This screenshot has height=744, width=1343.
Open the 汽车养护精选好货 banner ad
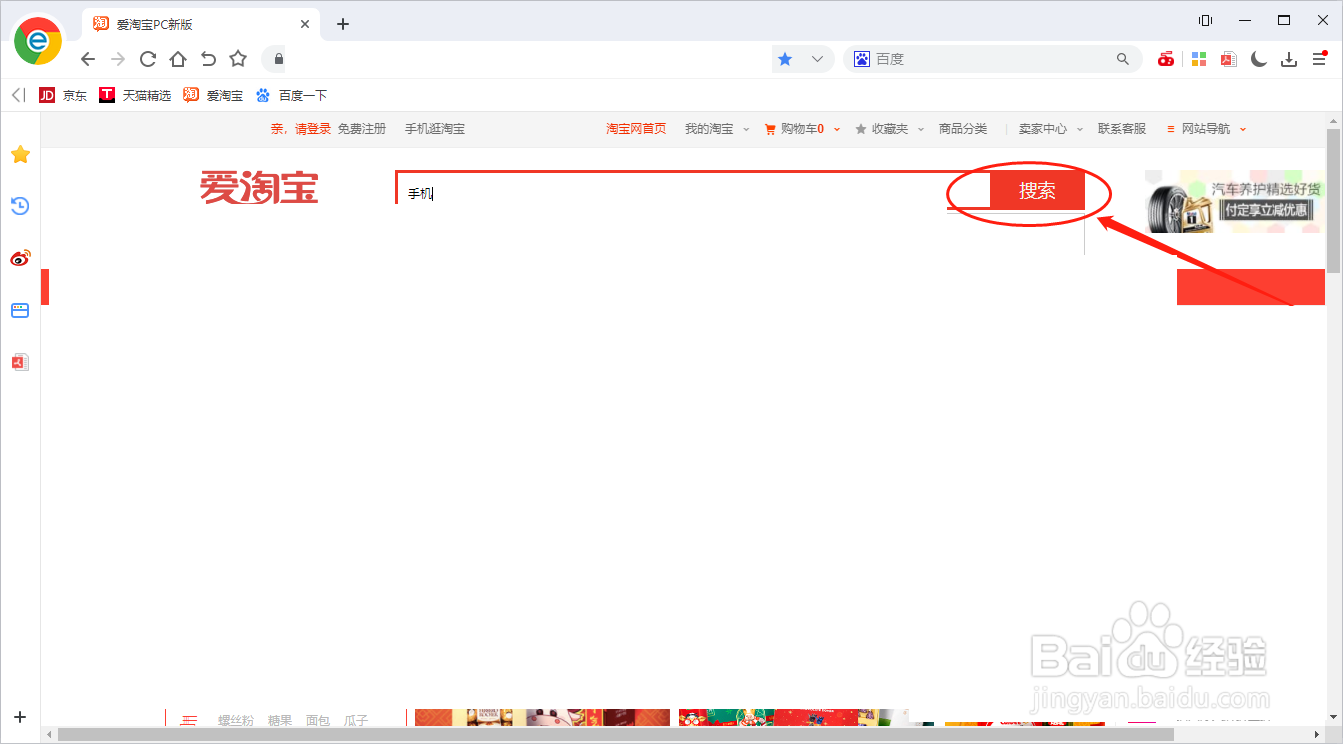tap(1233, 201)
